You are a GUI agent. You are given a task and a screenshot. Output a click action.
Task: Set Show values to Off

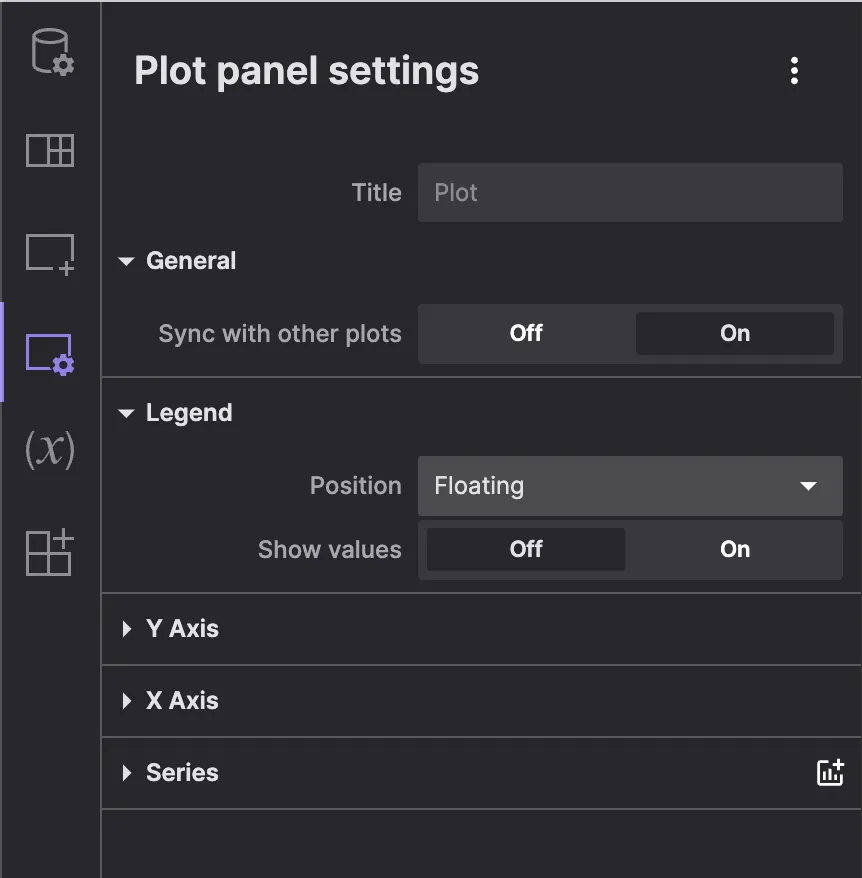(526, 549)
